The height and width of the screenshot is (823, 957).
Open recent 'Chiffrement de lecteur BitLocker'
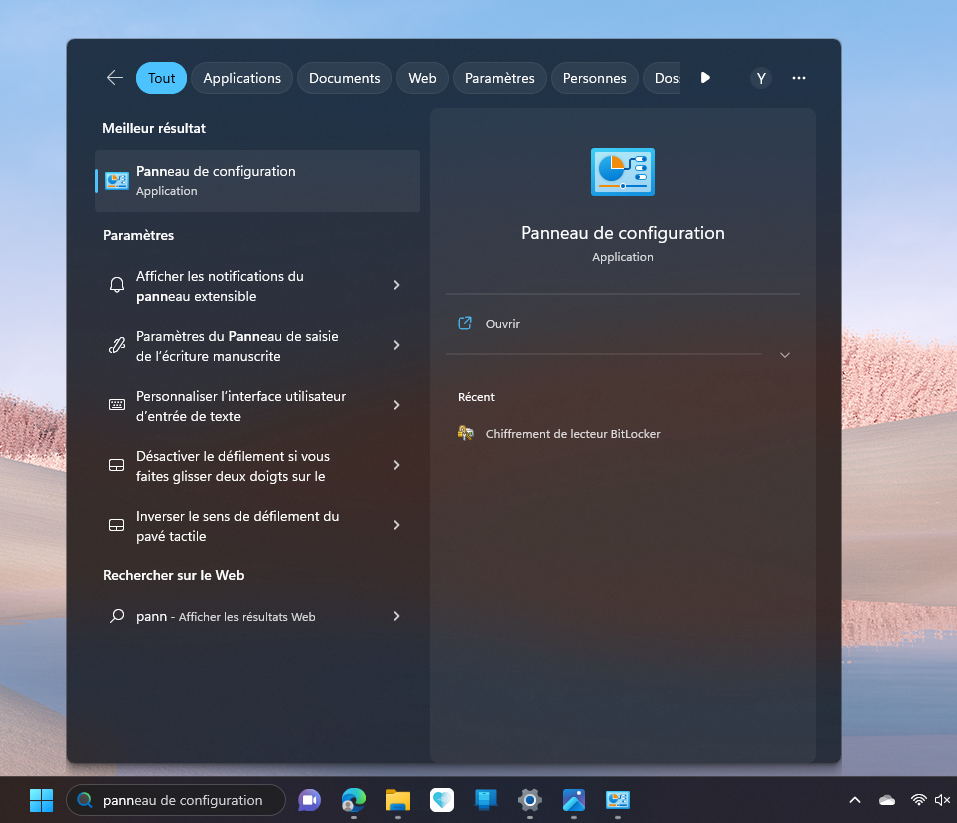click(x=572, y=434)
